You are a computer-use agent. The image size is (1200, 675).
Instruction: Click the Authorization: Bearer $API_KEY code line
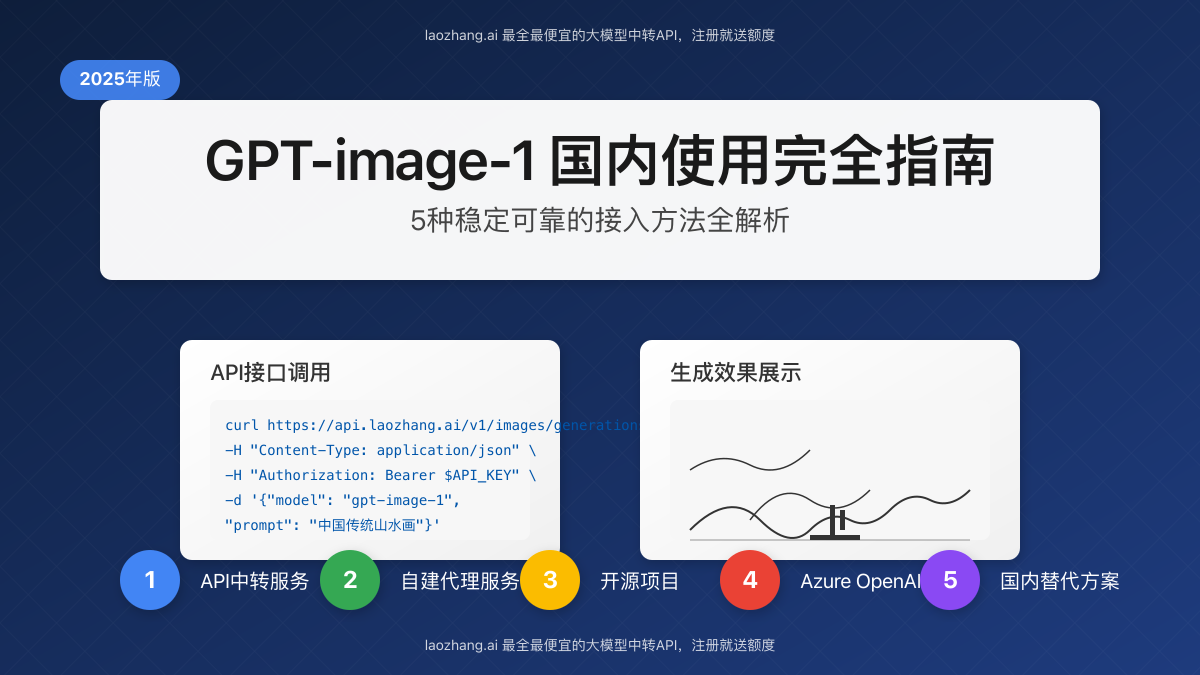tap(381, 475)
